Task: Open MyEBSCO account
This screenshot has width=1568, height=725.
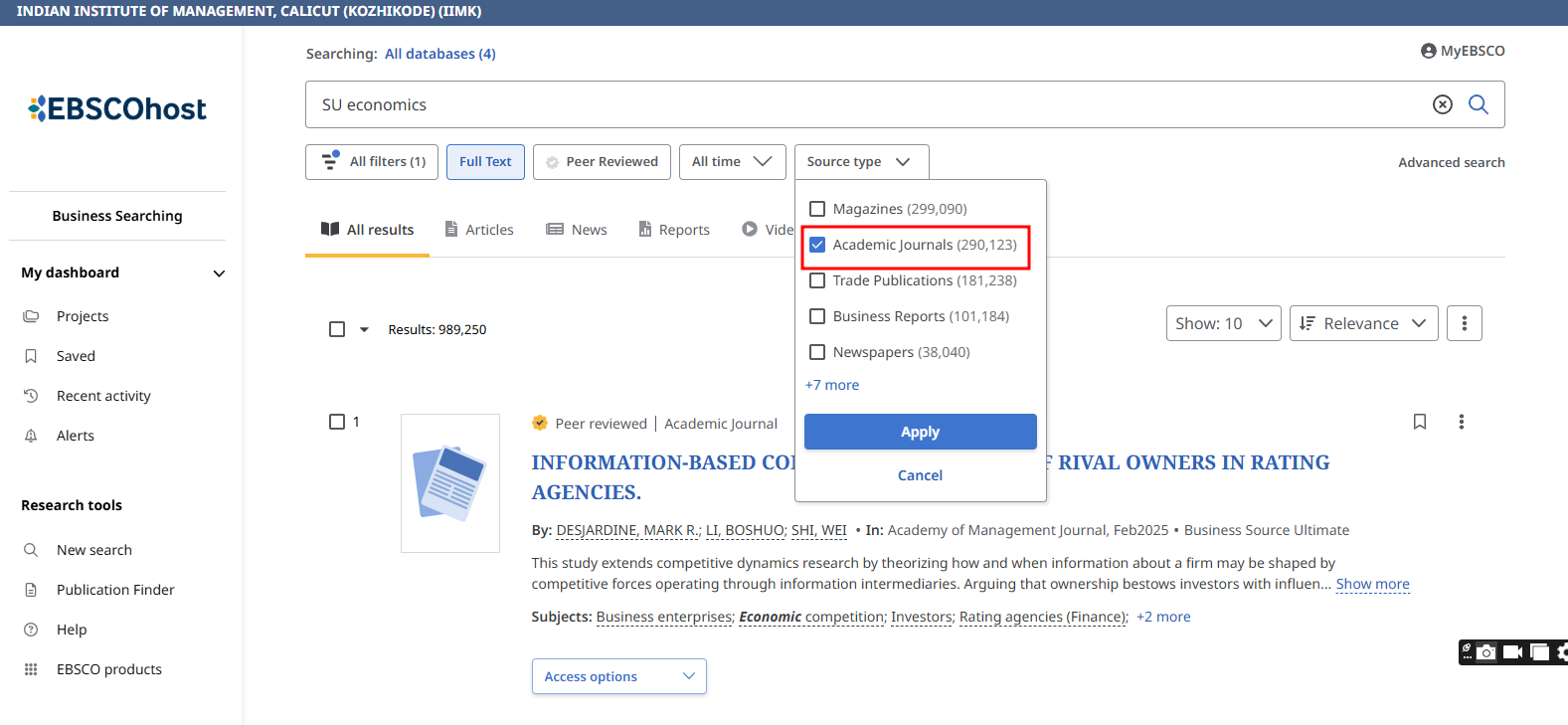Action: pos(1463,51)
